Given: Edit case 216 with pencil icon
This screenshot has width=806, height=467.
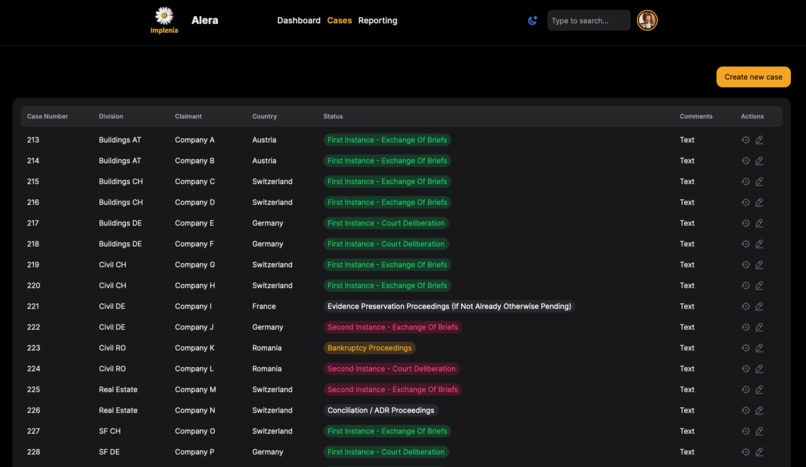Looking at the screenshot, I should coord(759,202).
